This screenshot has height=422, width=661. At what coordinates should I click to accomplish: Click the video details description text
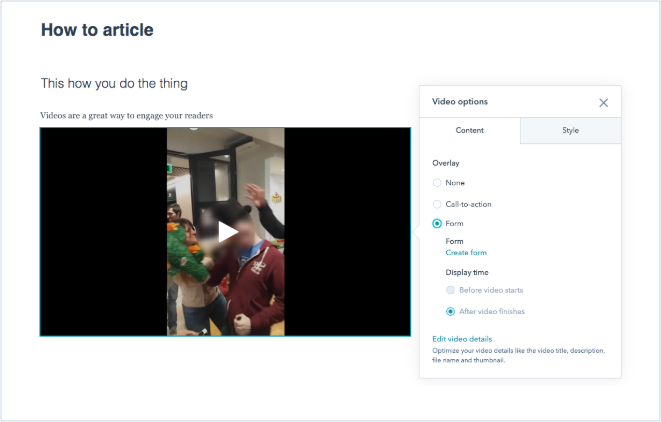519,355
